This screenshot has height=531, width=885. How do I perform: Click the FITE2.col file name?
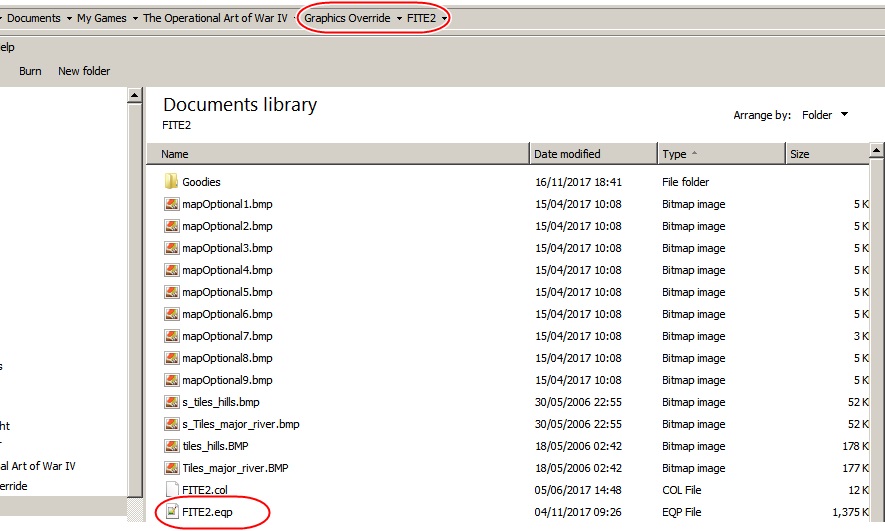(x=205, y=490)
